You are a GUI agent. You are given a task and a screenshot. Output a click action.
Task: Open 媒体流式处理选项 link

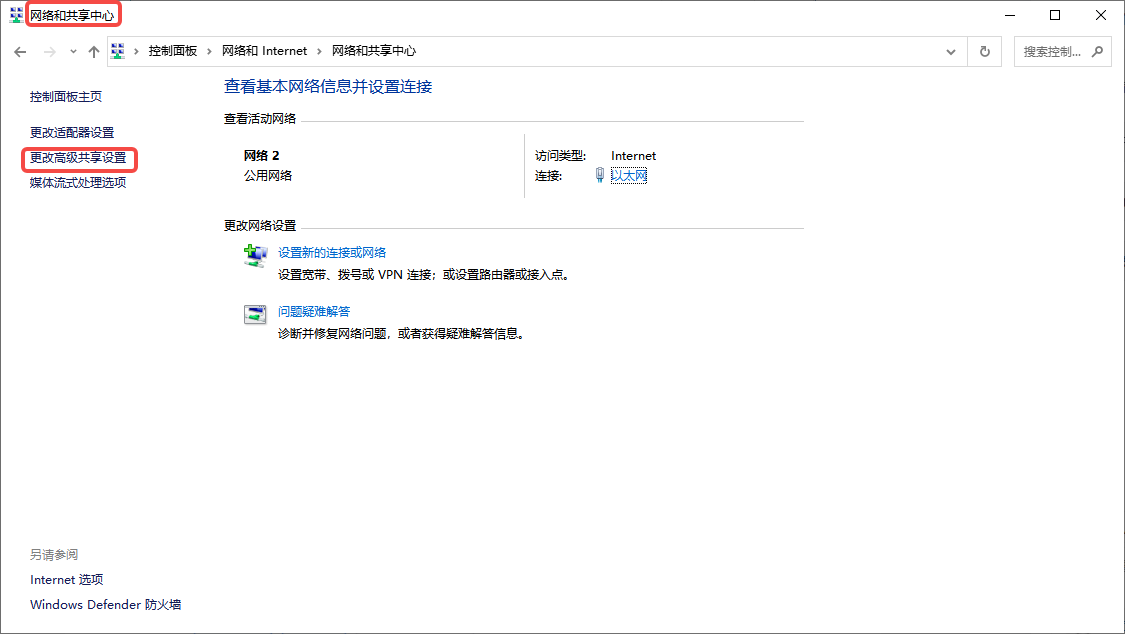(x=78, y=183)
